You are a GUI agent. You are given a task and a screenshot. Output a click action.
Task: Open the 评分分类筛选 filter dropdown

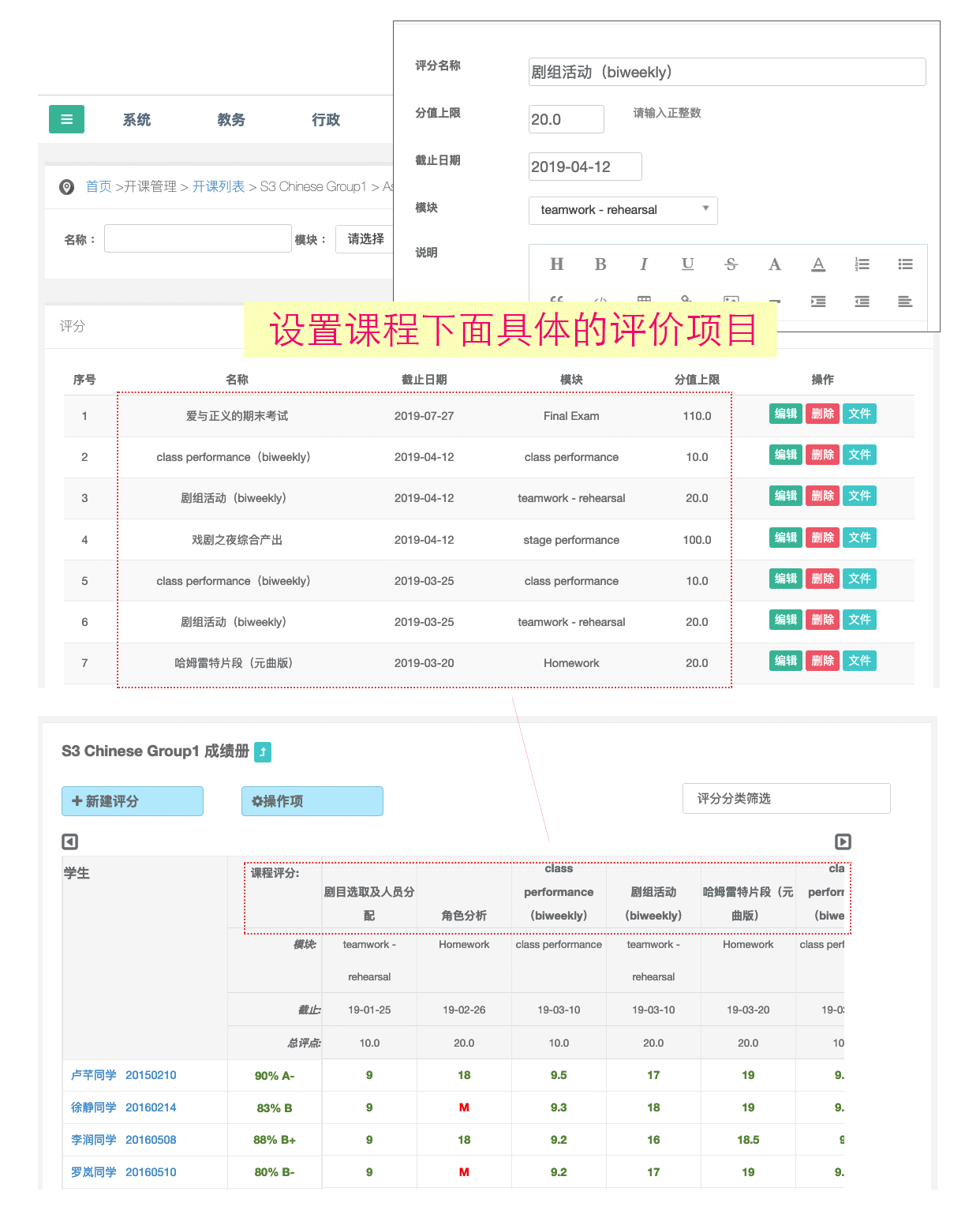pyautogui.click(x=786, y=799)
